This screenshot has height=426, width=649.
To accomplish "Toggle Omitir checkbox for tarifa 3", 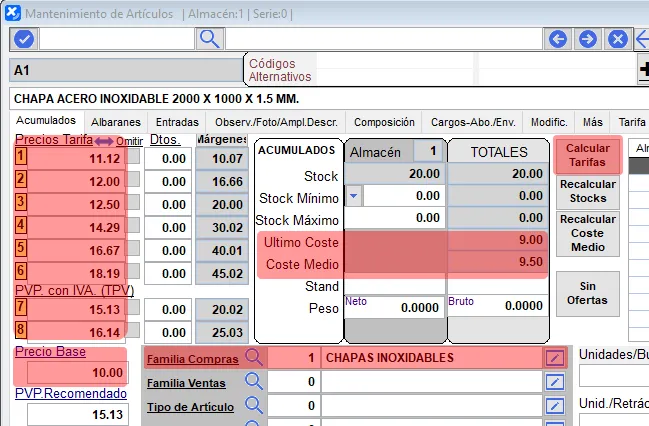I will coord(134,204).
